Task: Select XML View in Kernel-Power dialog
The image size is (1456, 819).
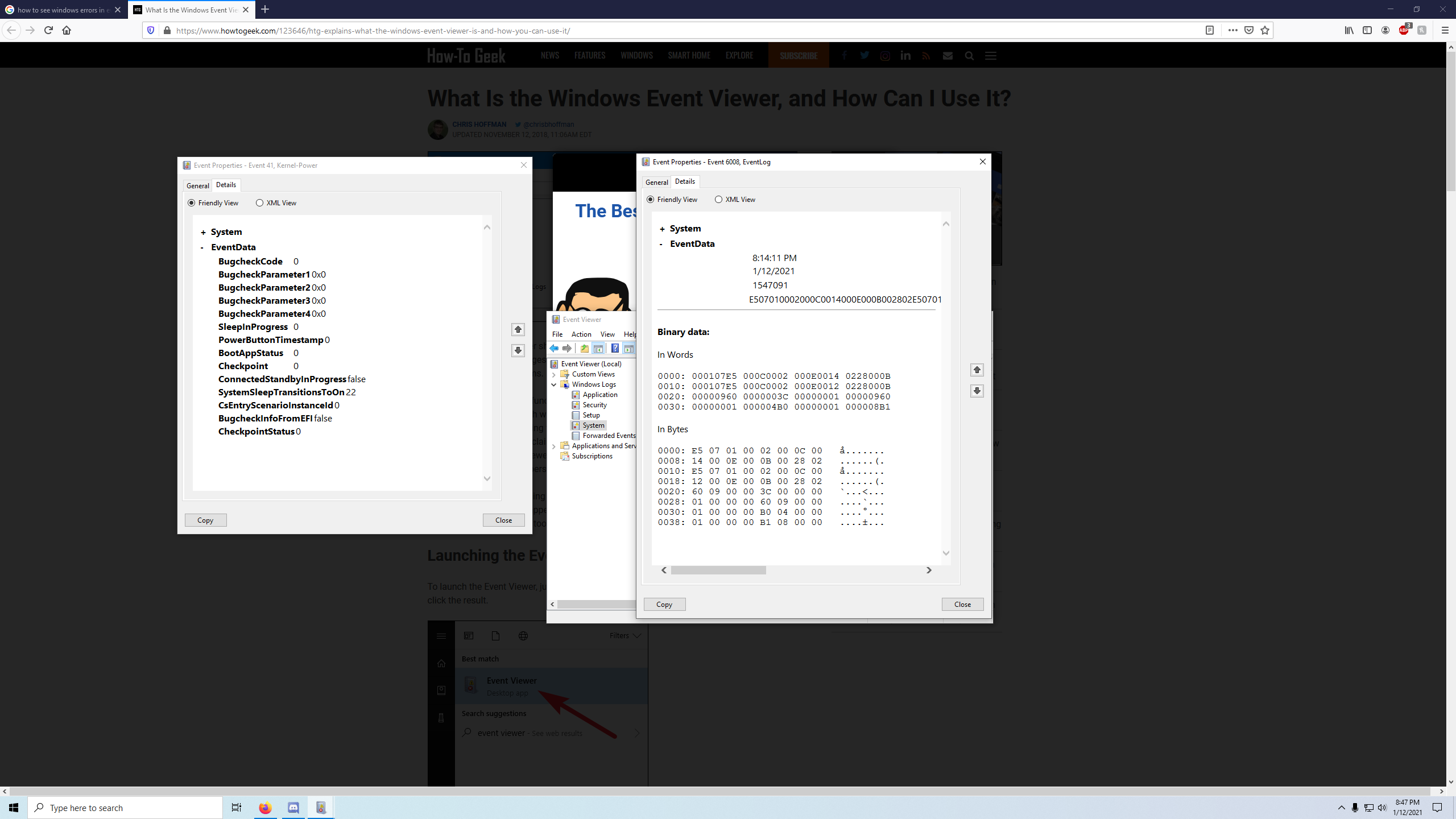Action: click(276, 203)
